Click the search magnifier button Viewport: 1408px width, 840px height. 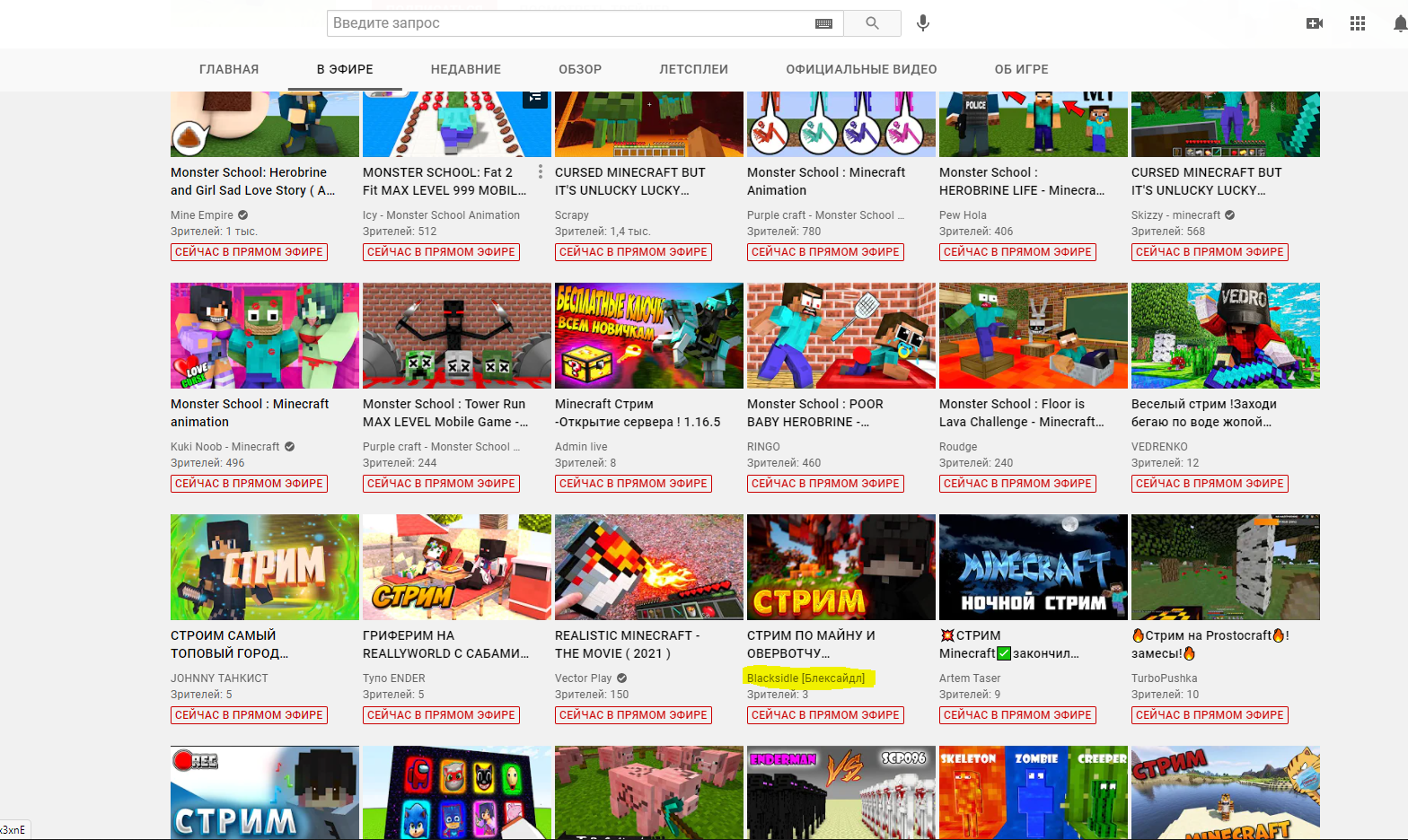[872, 23]
